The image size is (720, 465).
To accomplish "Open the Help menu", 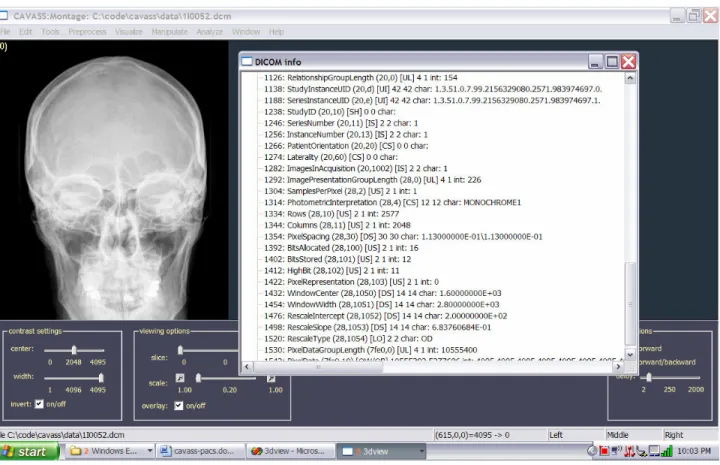I will [x=276, y=32].
